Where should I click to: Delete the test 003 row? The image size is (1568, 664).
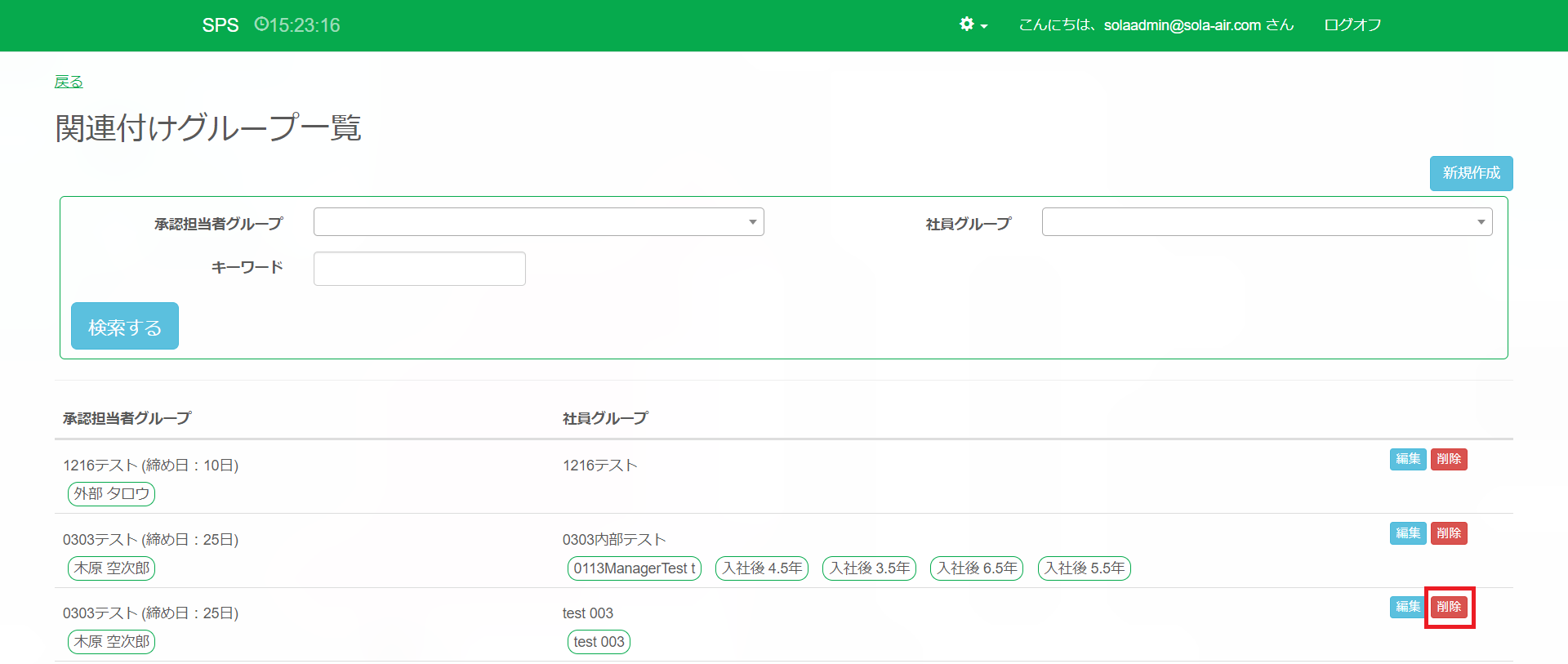(1449, 607)
